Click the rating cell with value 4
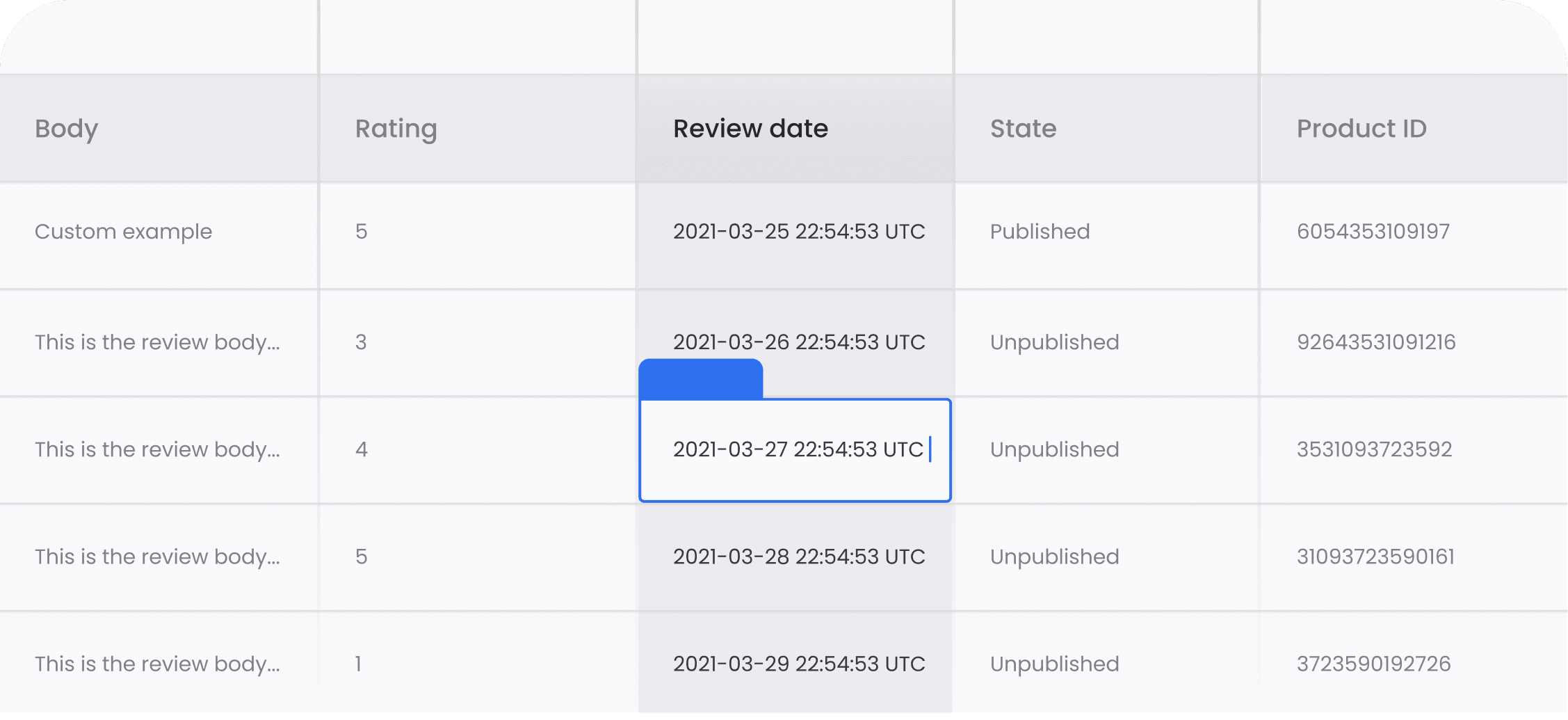The width and height of the screenshot is (1568, 720). click(x=478, y=451)
